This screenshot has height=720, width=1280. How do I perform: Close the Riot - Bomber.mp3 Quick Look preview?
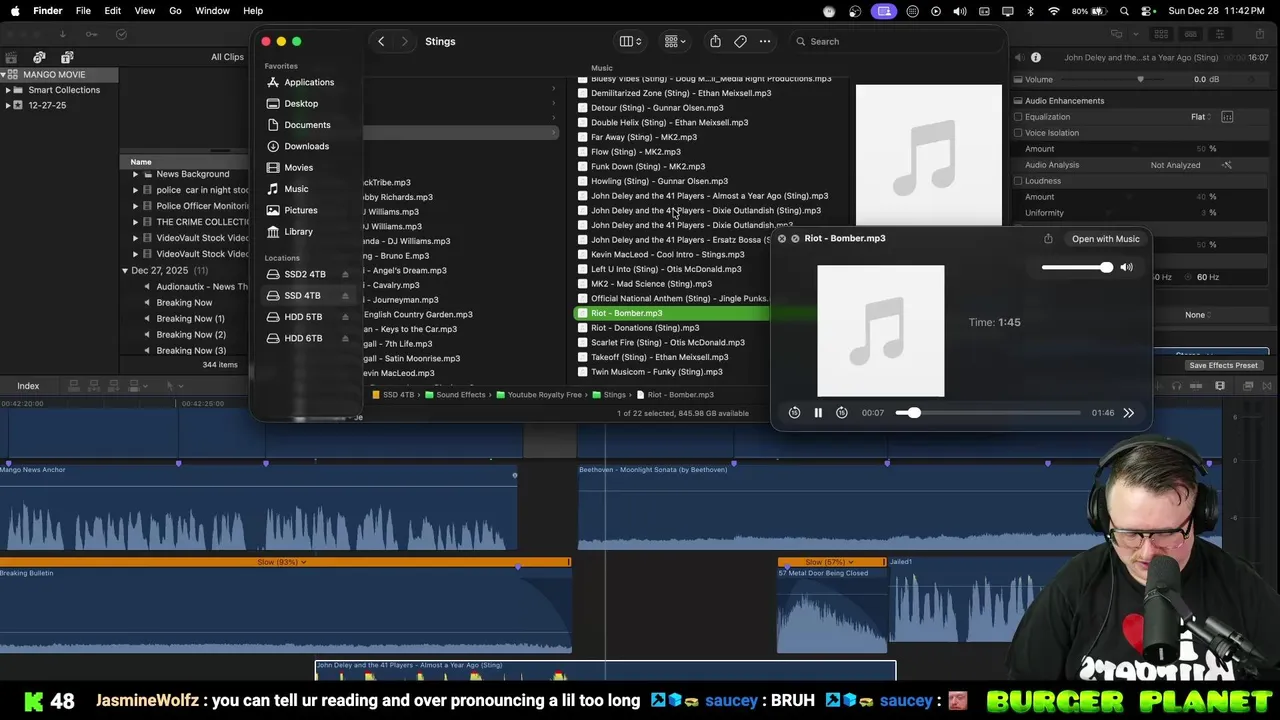point(782,239)
